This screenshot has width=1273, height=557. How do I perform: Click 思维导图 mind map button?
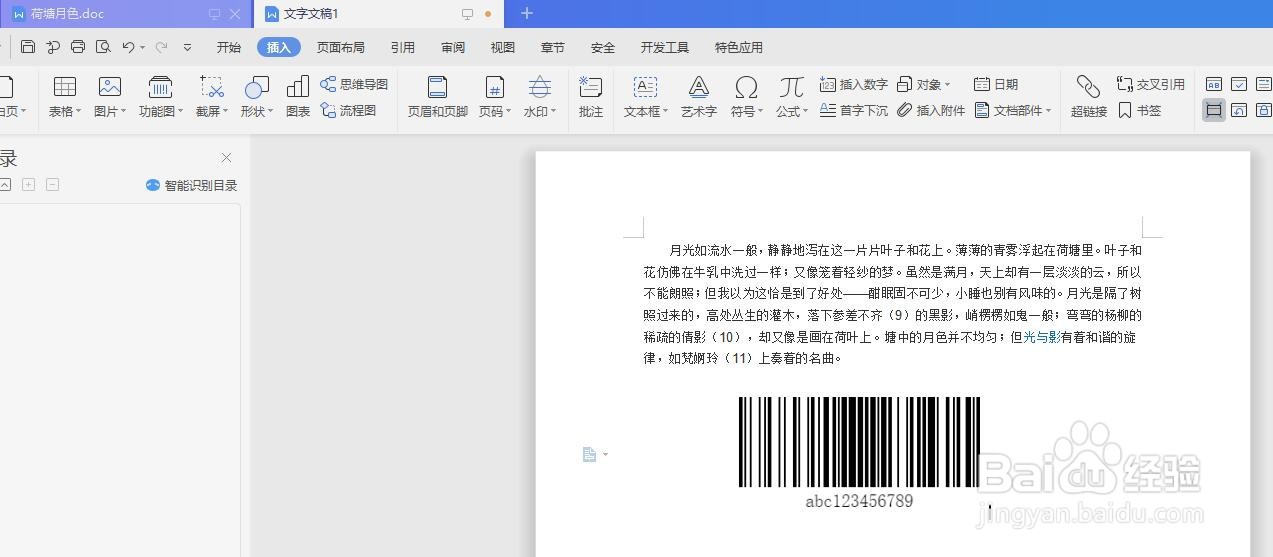(354, 85)
